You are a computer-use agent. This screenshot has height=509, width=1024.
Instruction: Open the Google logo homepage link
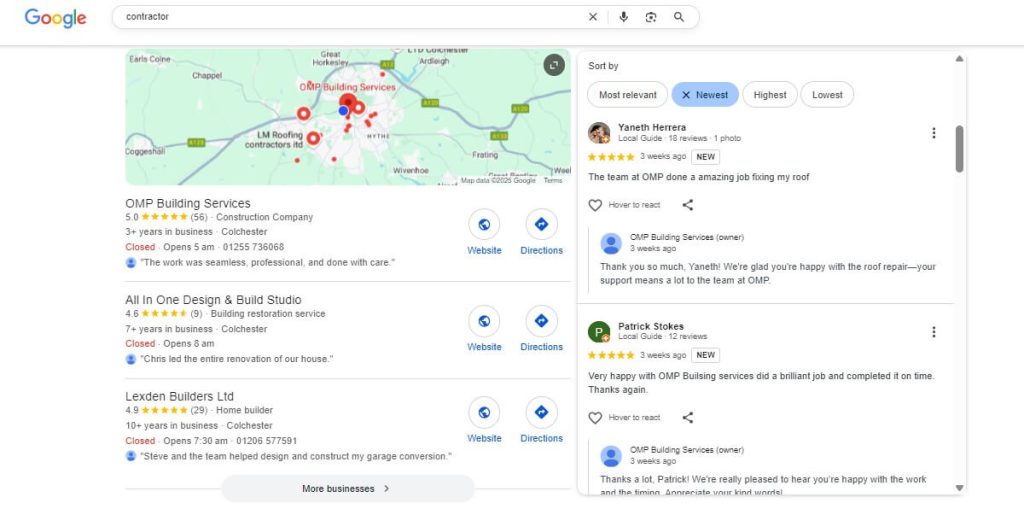coord(55,18)
